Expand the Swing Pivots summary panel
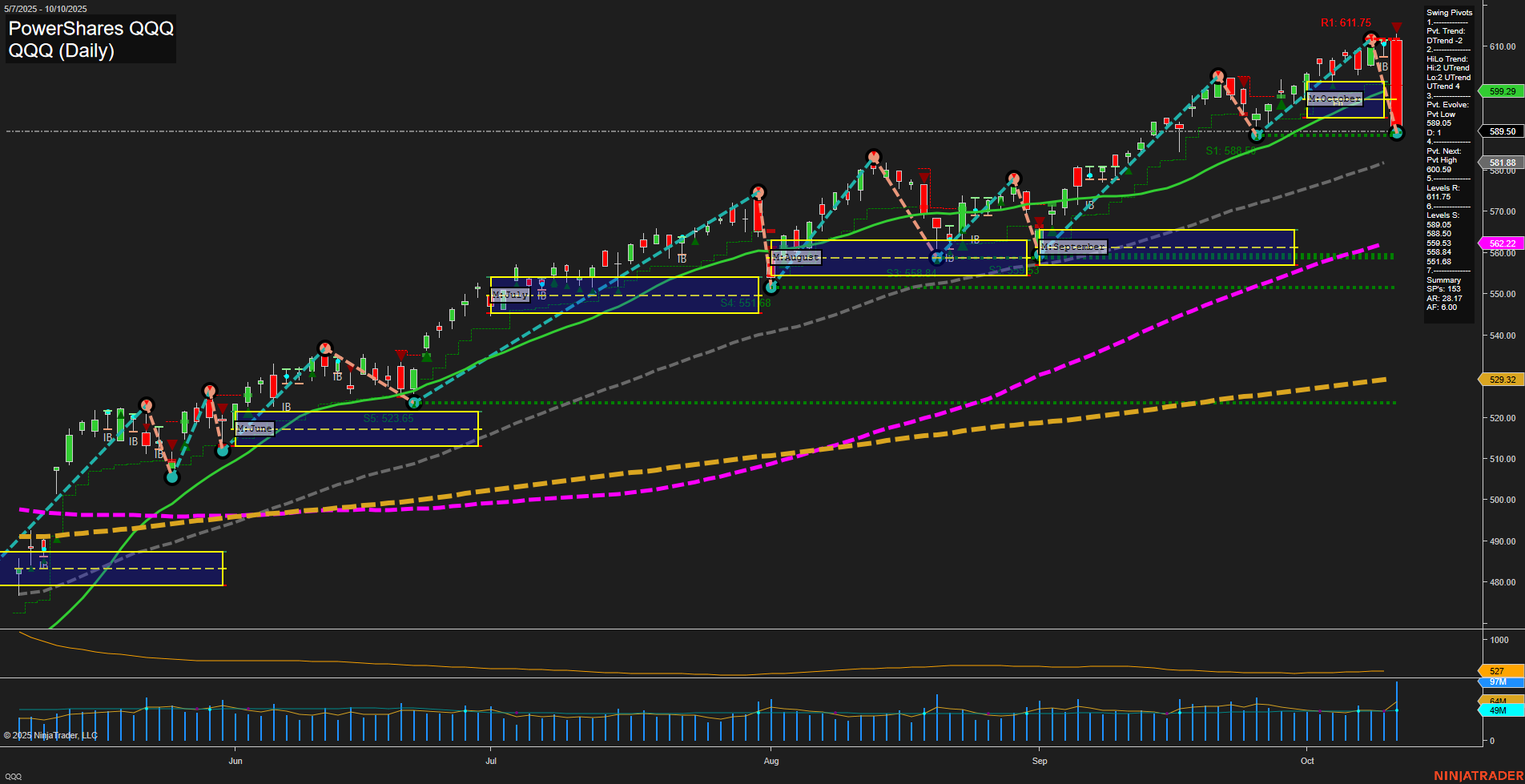Viewport: 1525px width, 784px height. [x=1448, y=12]
